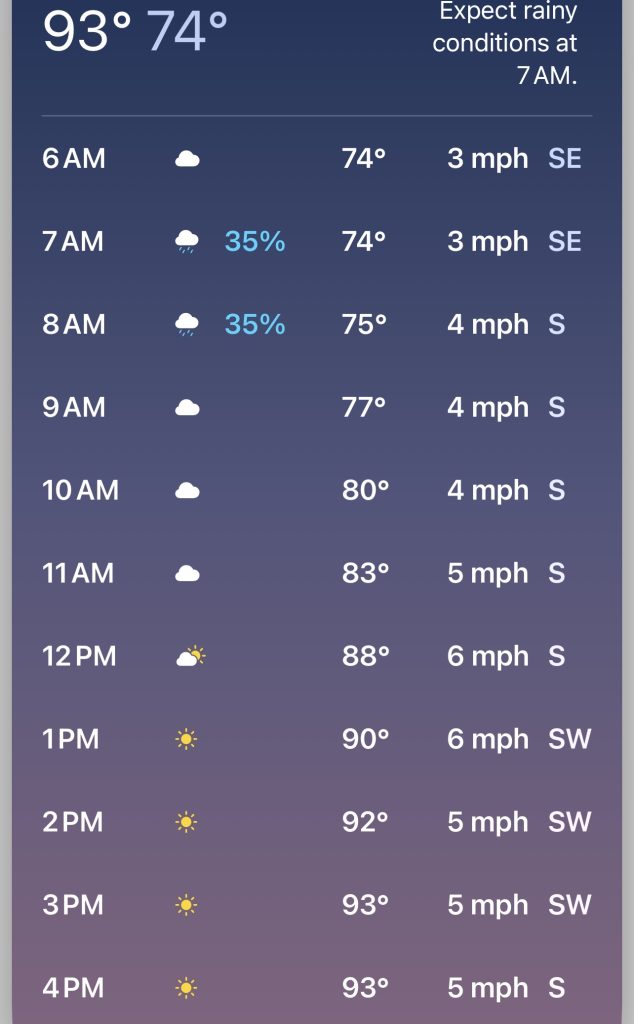Tap the cloud icon at 6 AM
Image resolution: width=634 pixels, height=1024 pixels.
(187, 159)
